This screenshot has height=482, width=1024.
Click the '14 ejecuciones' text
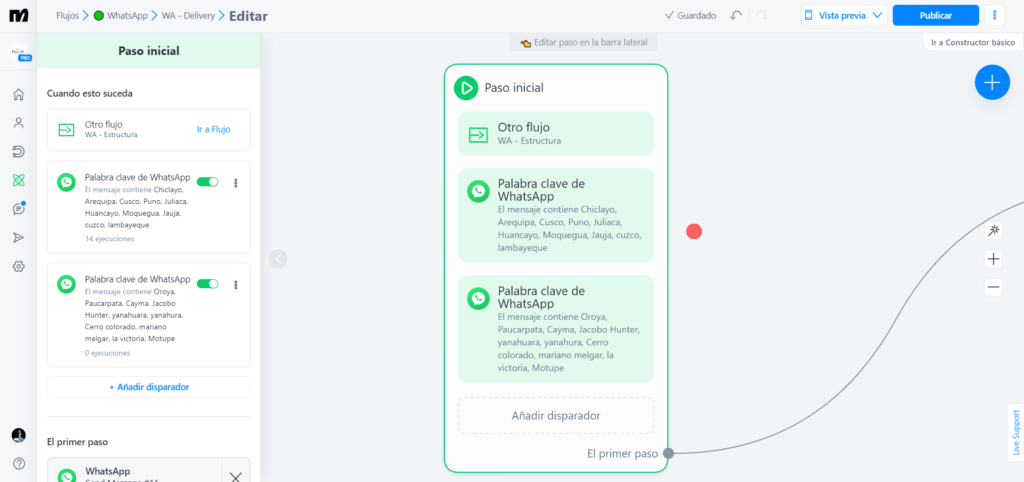110,238
